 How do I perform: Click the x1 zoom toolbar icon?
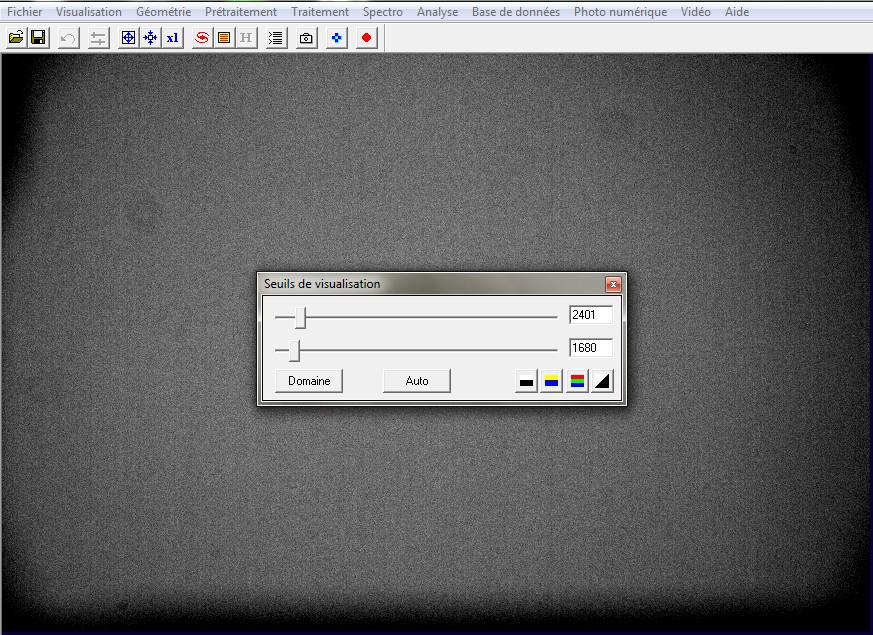pyautogui.click(x=173, y=38)
